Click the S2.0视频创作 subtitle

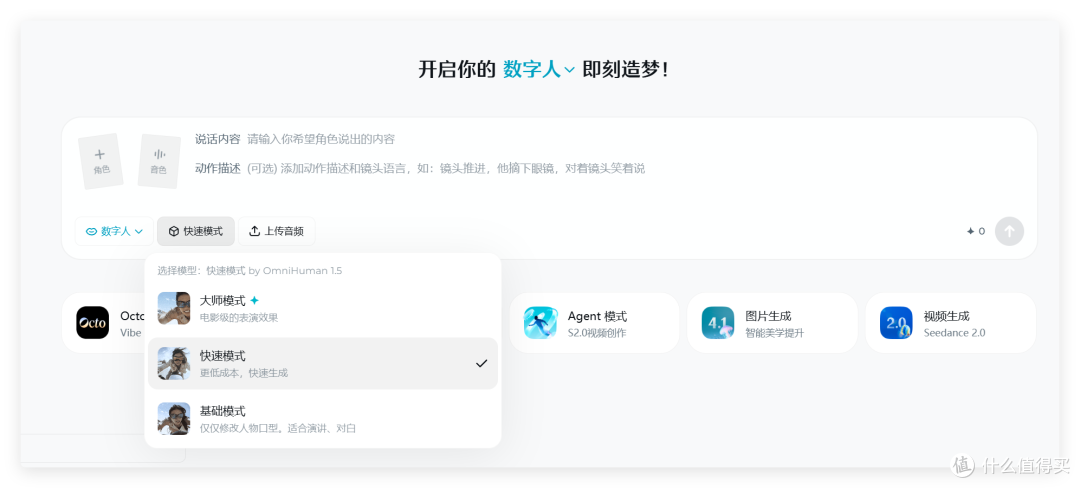click(596, 333)
